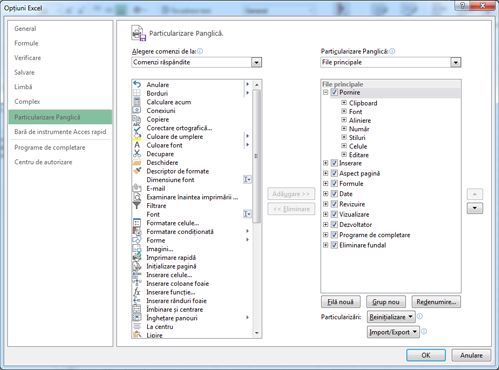
Task: Select the Descriptor de formate brush icon
Action: point(137,171)
